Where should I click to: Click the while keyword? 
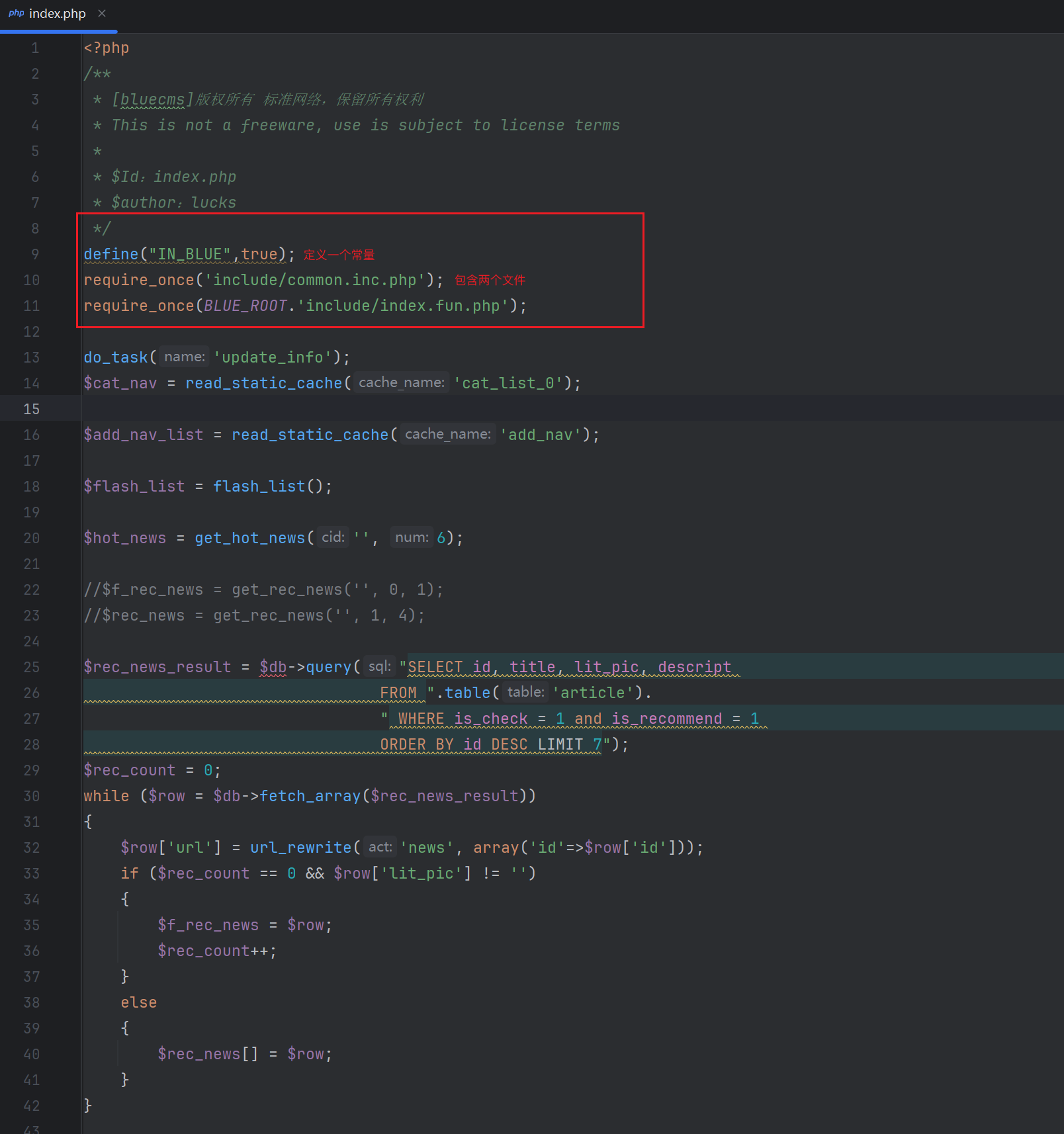(x=106, y=796)
